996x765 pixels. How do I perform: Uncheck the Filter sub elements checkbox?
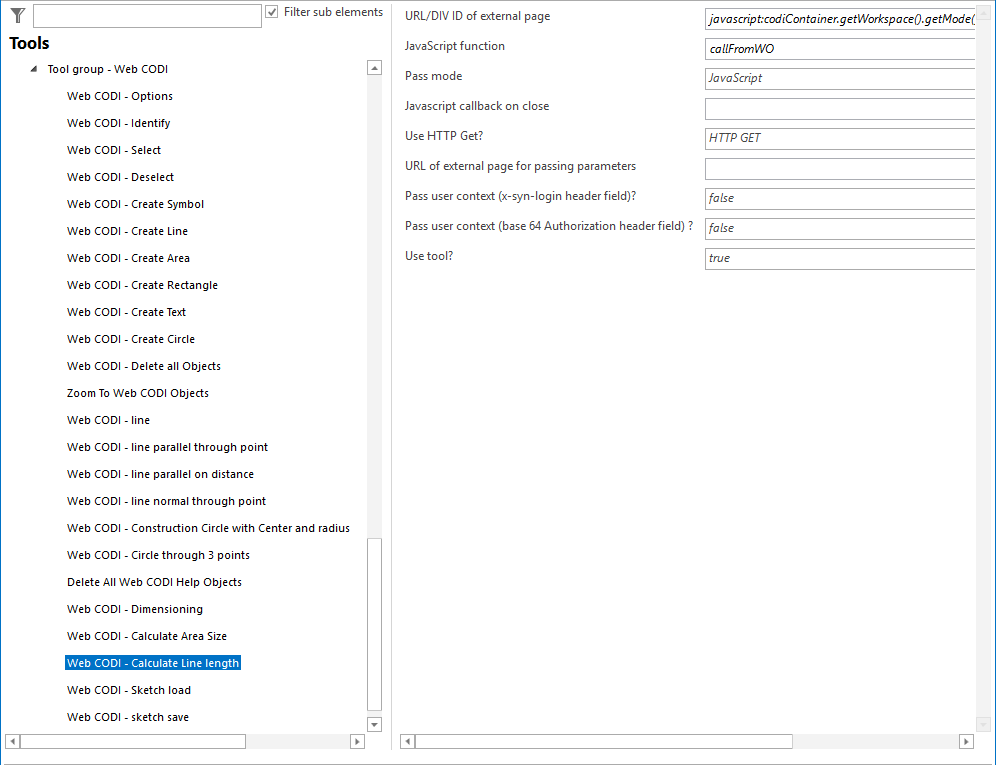pyautogui.click(x=271, y=11)
